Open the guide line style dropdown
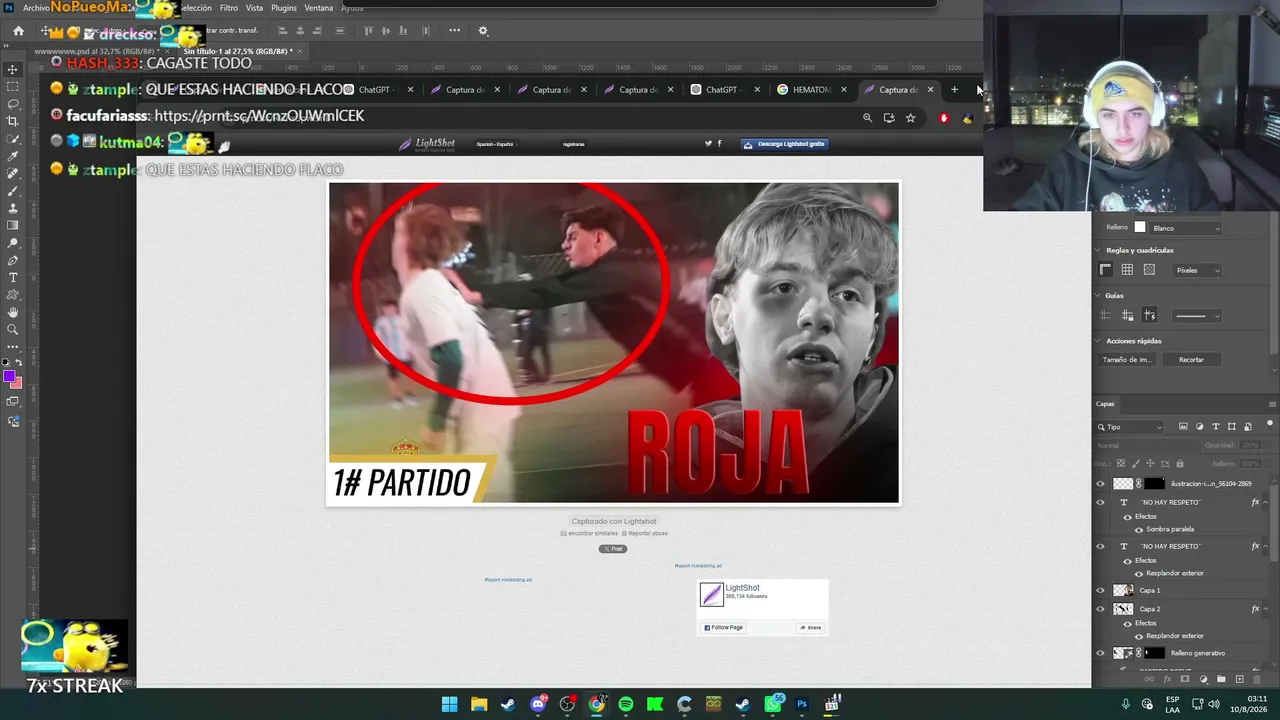1280x720 pixels. pyautogui.click(x=1196, y=316)
